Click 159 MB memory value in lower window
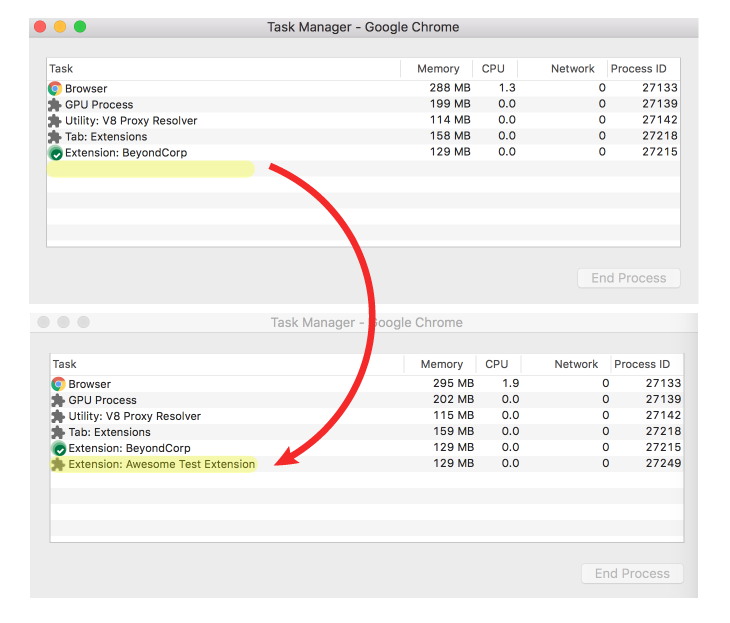The width and height of the screenshot is (730, 623). pos(453,431)
